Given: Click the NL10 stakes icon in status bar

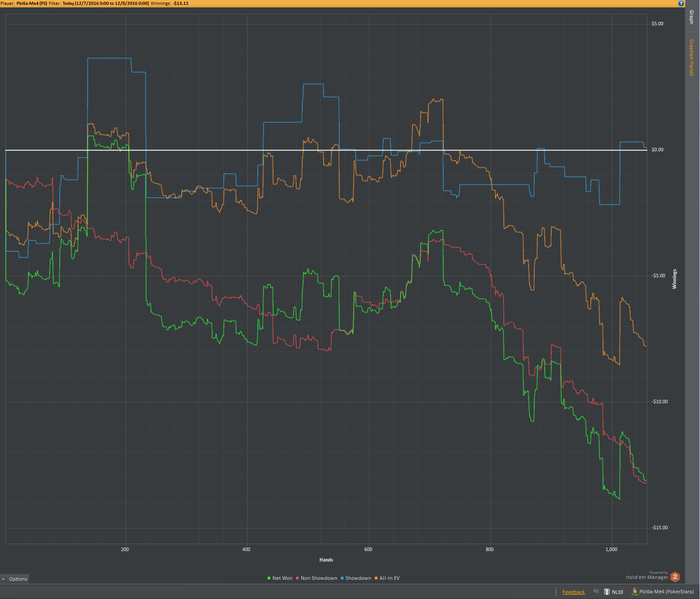Looking at the screenshot, I should [x=607, y=592].
